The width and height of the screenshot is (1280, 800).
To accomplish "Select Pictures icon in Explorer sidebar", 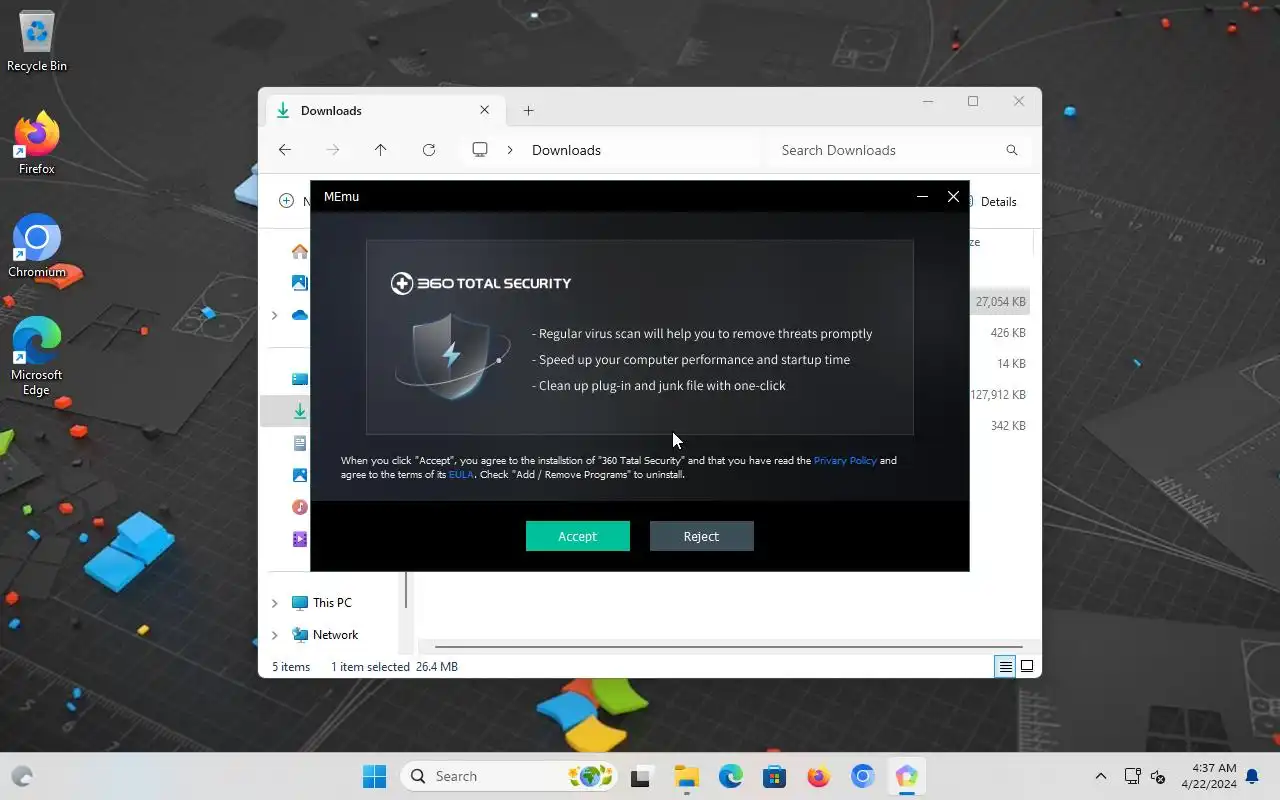I will (300, 475).
